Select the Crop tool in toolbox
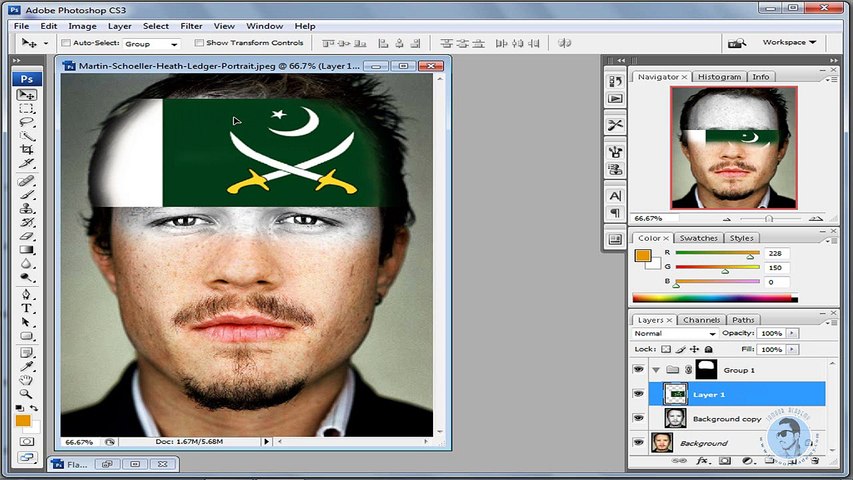Image resolution: width=853 pixels, height=480 pixels. [x=27, y=149]
